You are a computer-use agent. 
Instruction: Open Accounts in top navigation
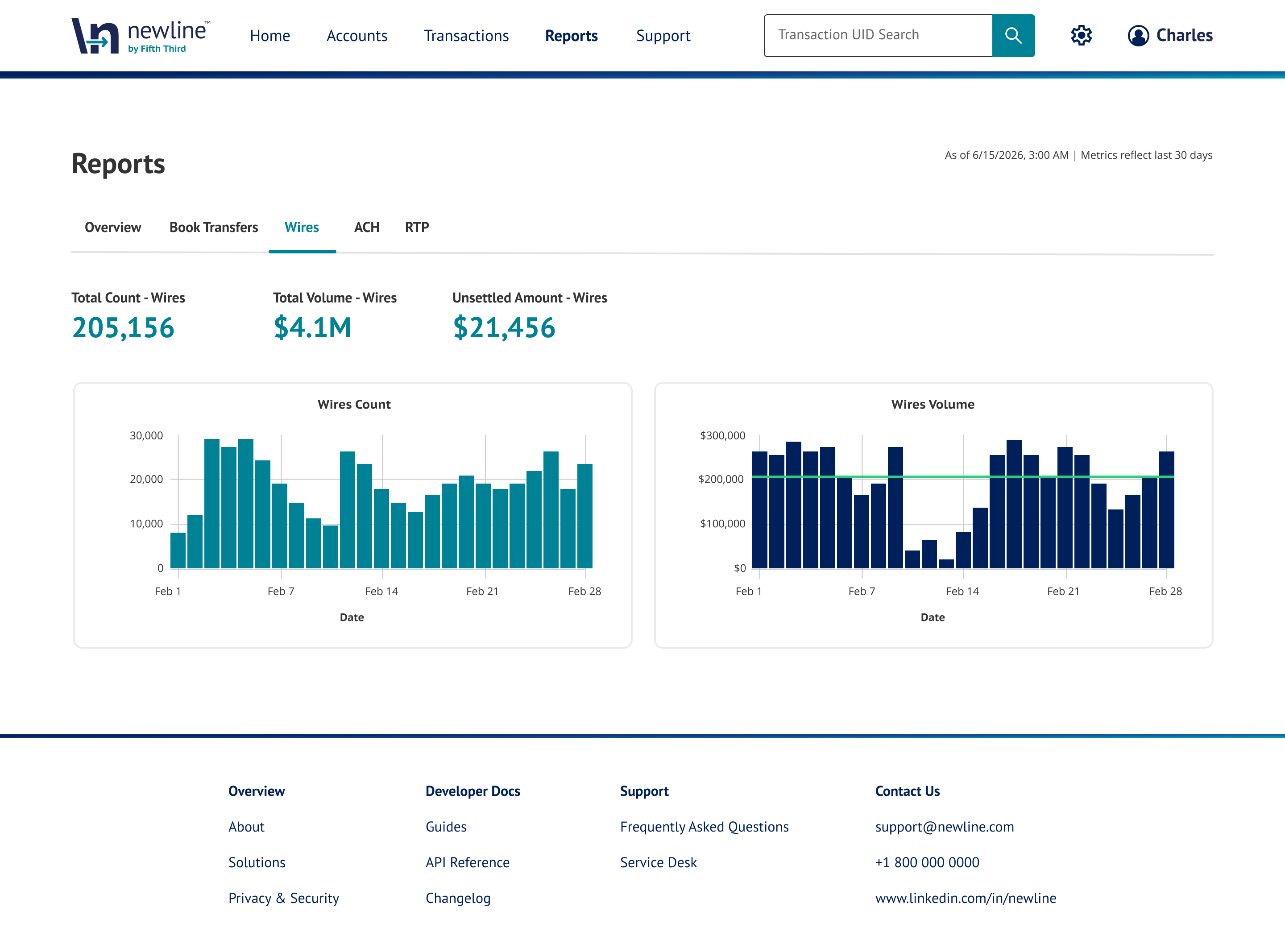356,36
